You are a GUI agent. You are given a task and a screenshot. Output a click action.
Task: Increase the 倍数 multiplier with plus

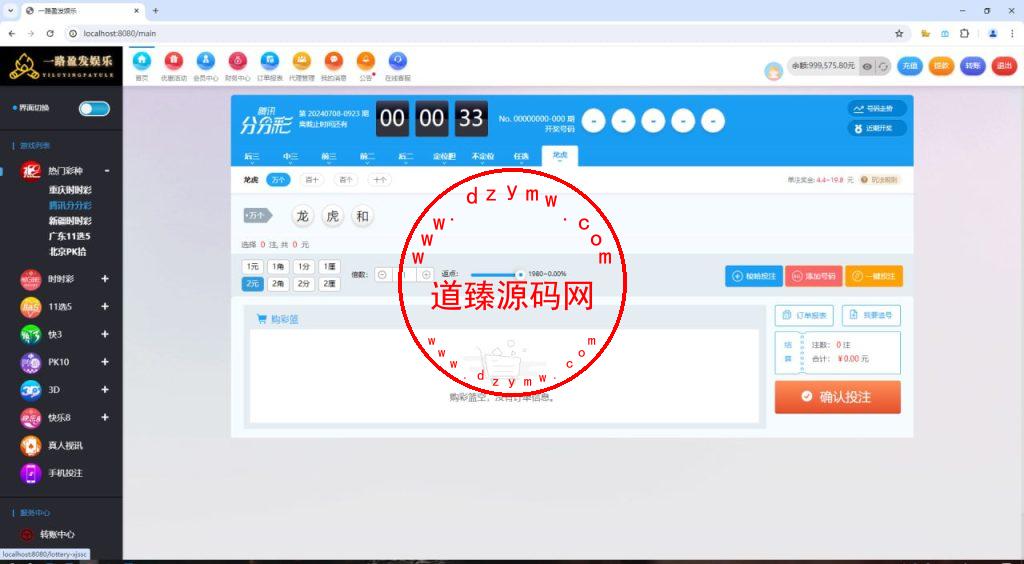point(426,275)
